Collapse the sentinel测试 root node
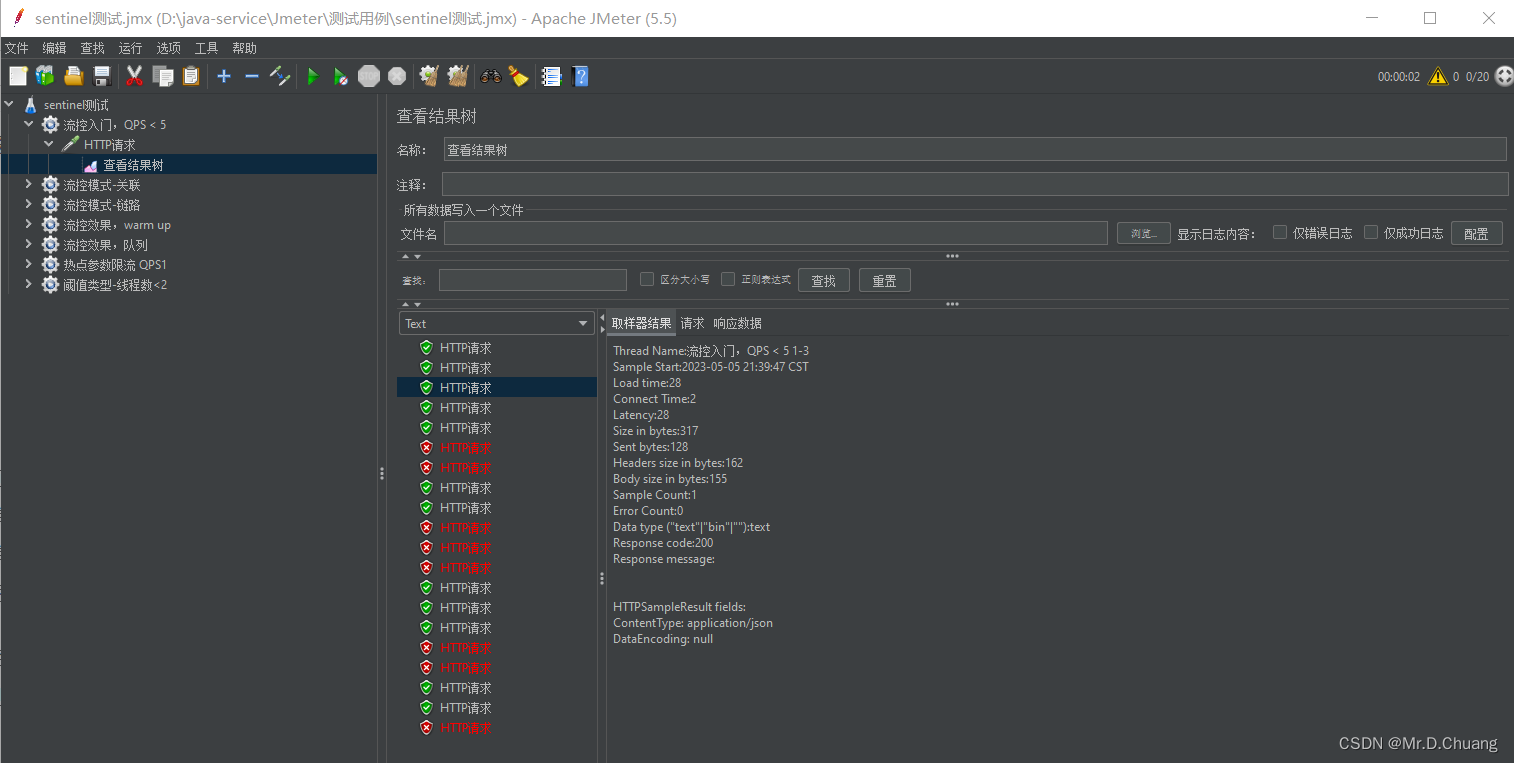This screenshot has width=1514, height=763. coord(9,105)
